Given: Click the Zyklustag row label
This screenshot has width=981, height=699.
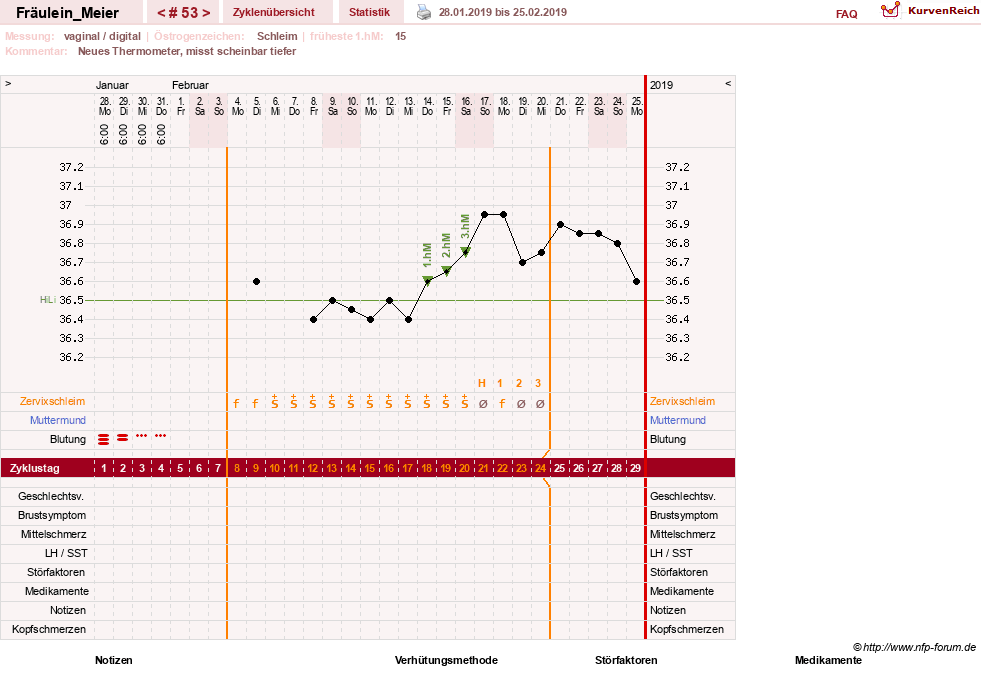Looking at the screenshot, I should click(34, 468).
